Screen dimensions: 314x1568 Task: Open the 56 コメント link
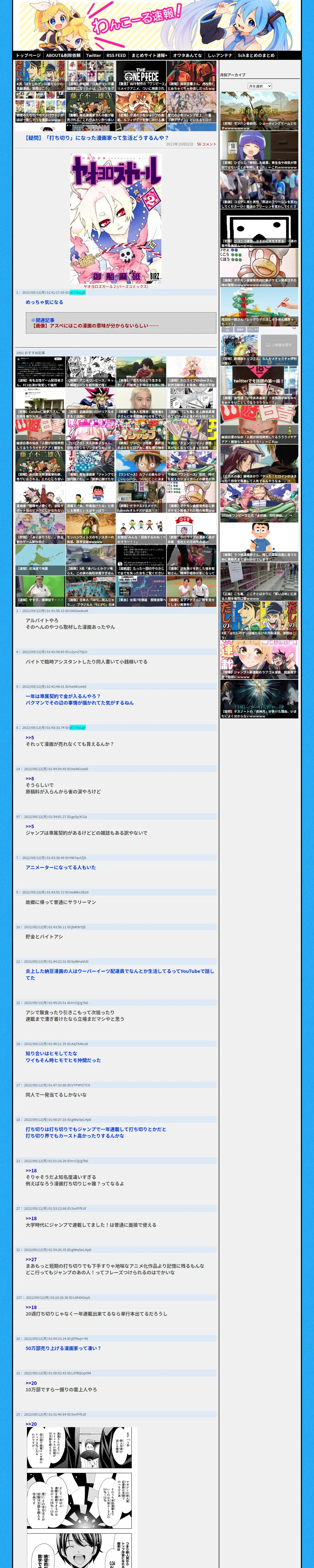tap(206, 144)
